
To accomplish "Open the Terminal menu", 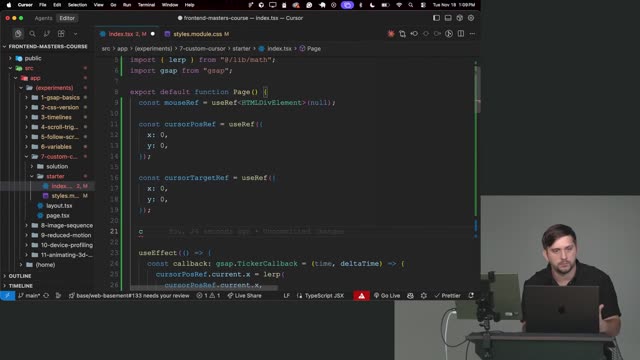I will point(146,5).
